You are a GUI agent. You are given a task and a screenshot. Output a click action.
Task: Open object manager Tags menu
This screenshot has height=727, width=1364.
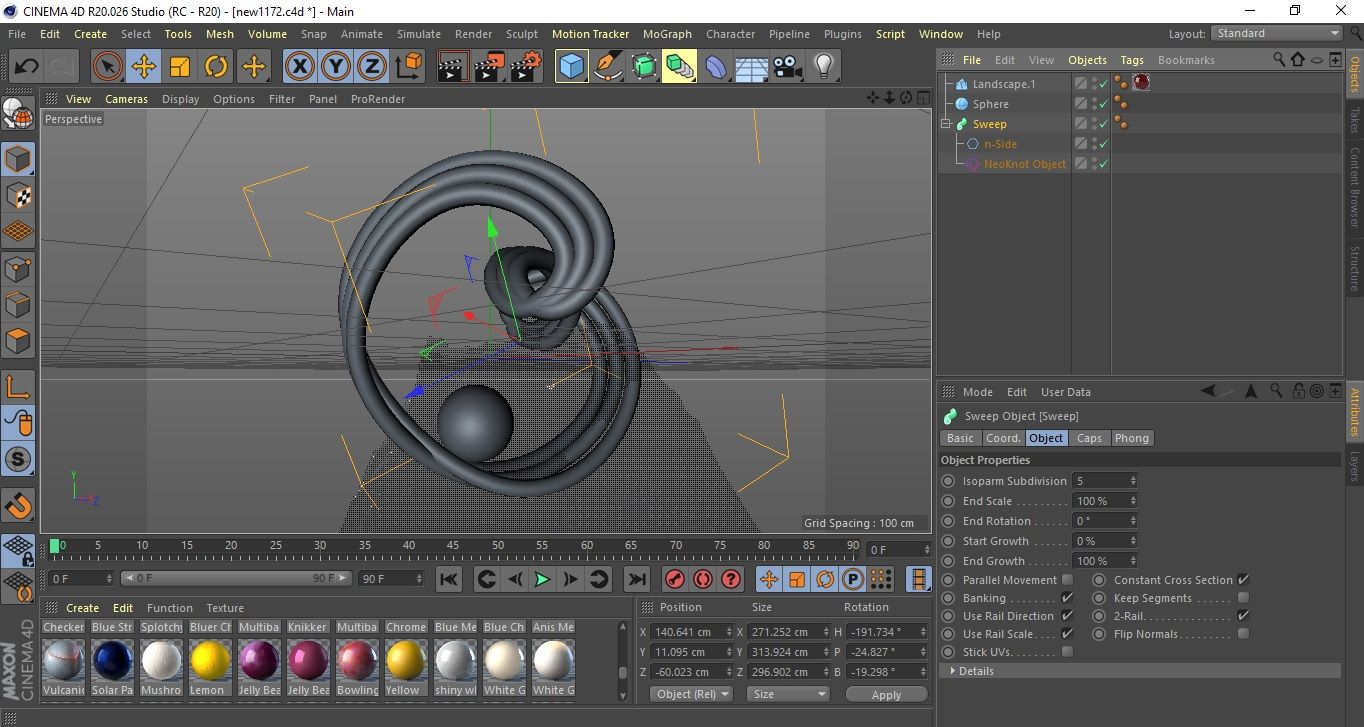point(1132,60)
